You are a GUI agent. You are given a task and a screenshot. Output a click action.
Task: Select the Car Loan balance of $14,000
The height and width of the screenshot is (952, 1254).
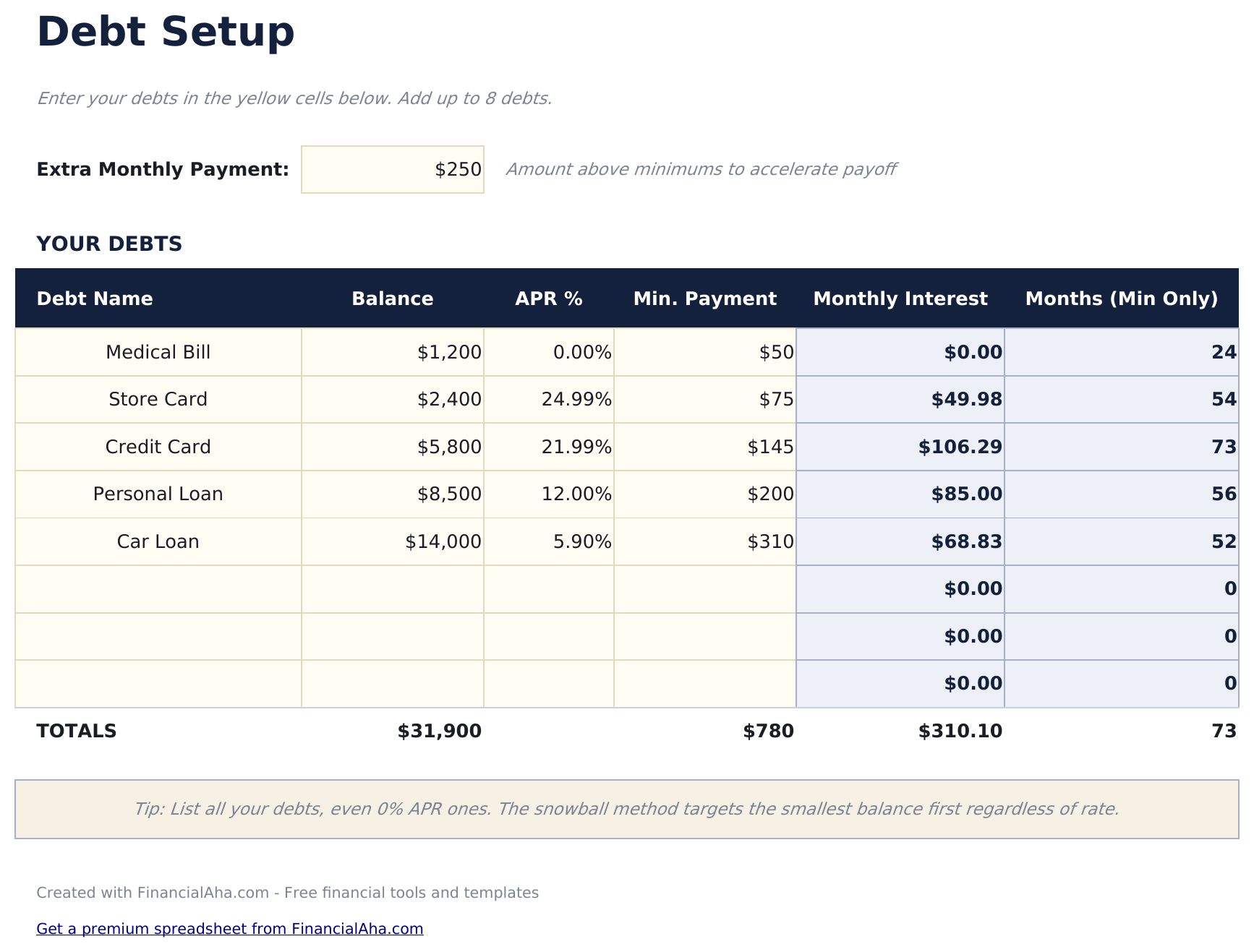tap(393, 541)
